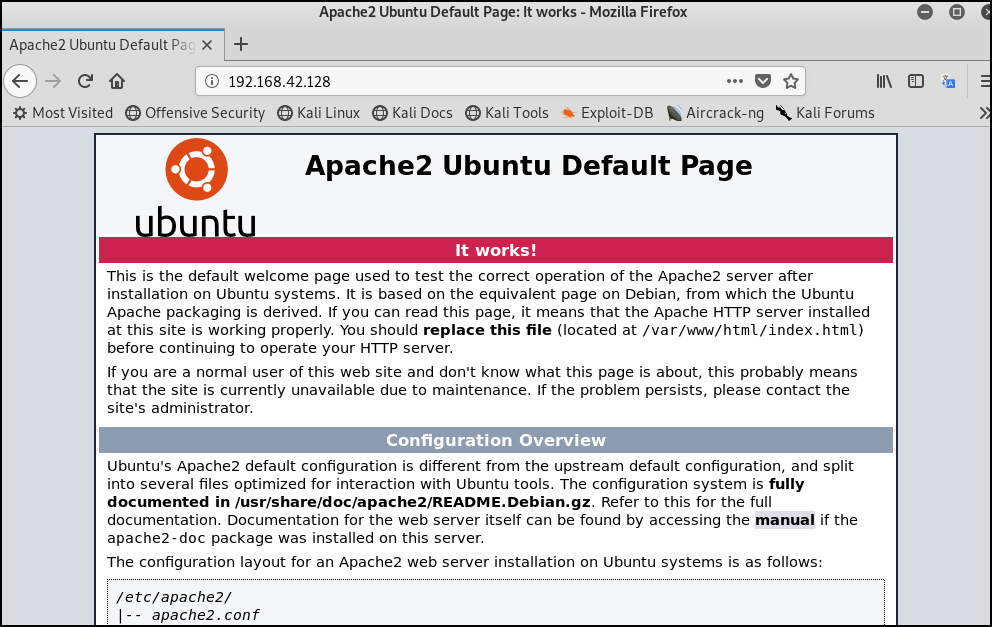
Task: Open the Most Visited bookmarks folder
Action: click(x=63, y=113)
